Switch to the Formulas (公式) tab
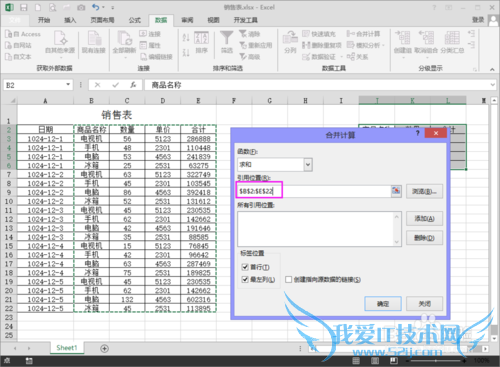This screenshot has width=500, height=367. tap(135, 20)
